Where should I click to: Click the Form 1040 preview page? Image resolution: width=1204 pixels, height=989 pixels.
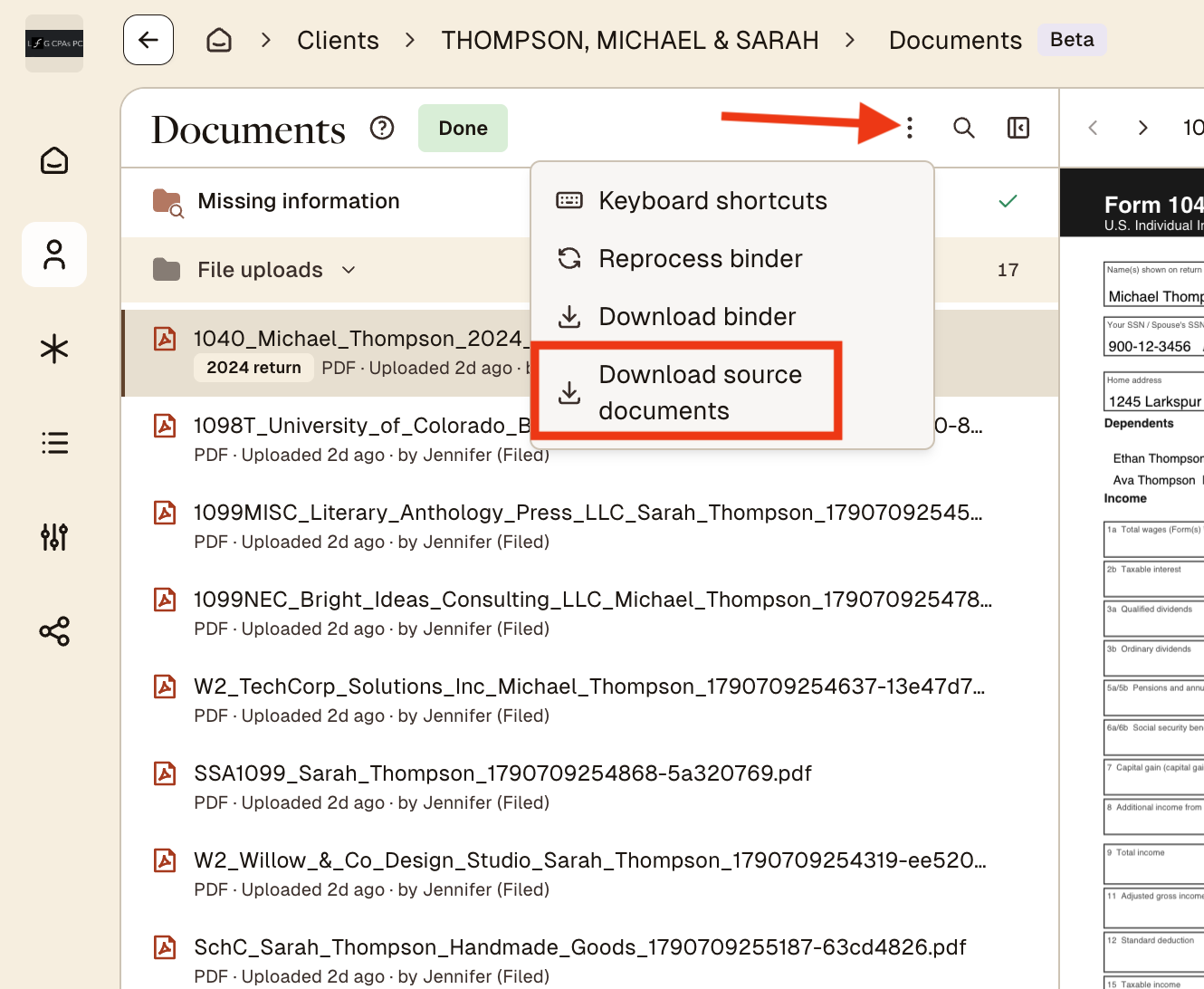1132,579
